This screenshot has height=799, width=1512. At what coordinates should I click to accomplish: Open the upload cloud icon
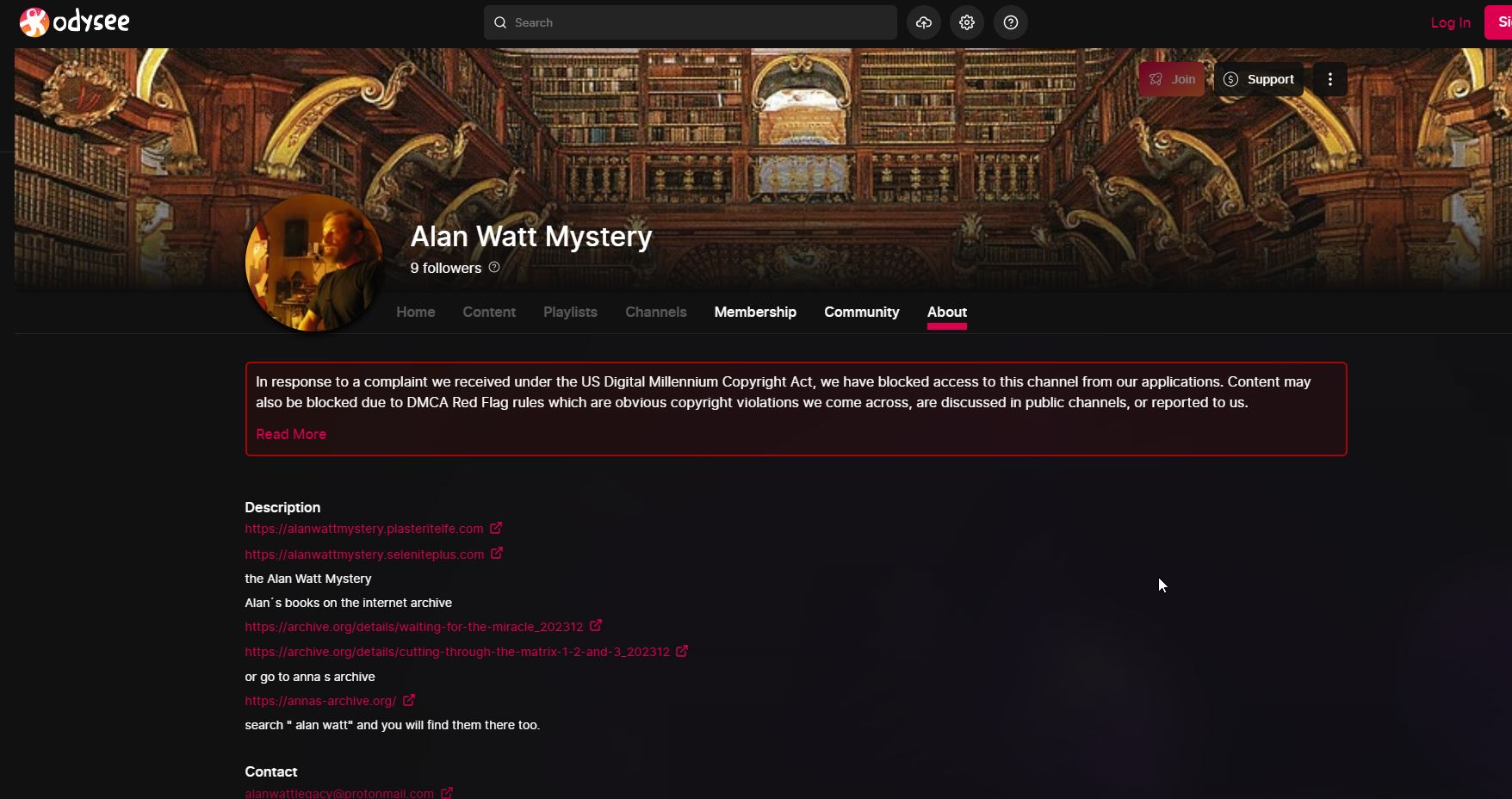coord(924,22)
